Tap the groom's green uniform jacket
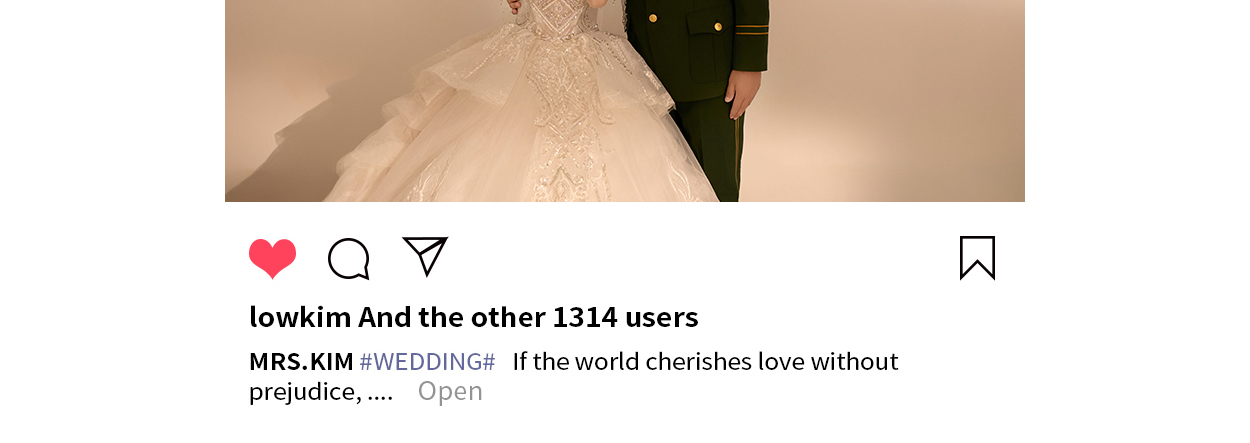The width and height of the screenshot is (1250, 443). tap(695, 45)
